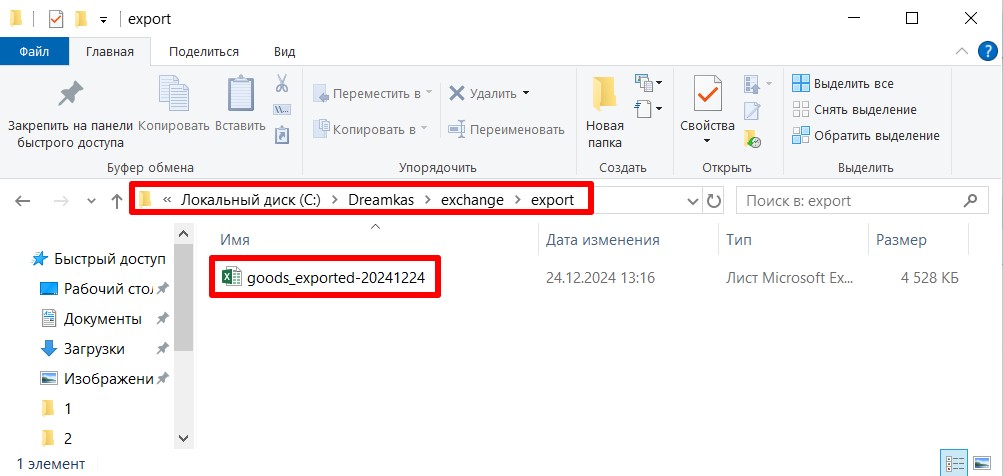Click exchange in the address path
This screenshot has height=476, width=1003.
pyautogui.click(x=472, y=200)
